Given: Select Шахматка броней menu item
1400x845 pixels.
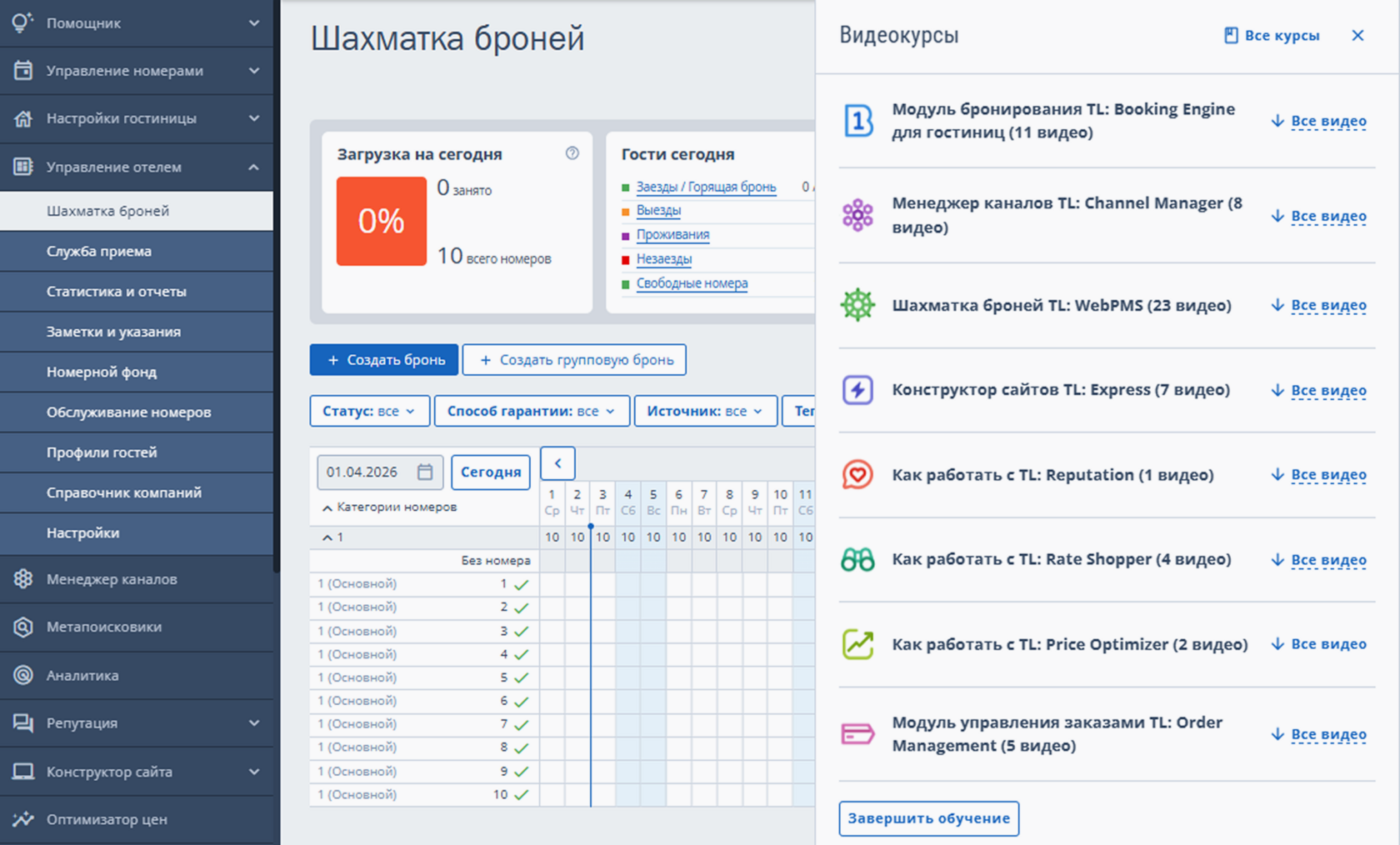Looking at the screenshot, I should coord(137,211).
